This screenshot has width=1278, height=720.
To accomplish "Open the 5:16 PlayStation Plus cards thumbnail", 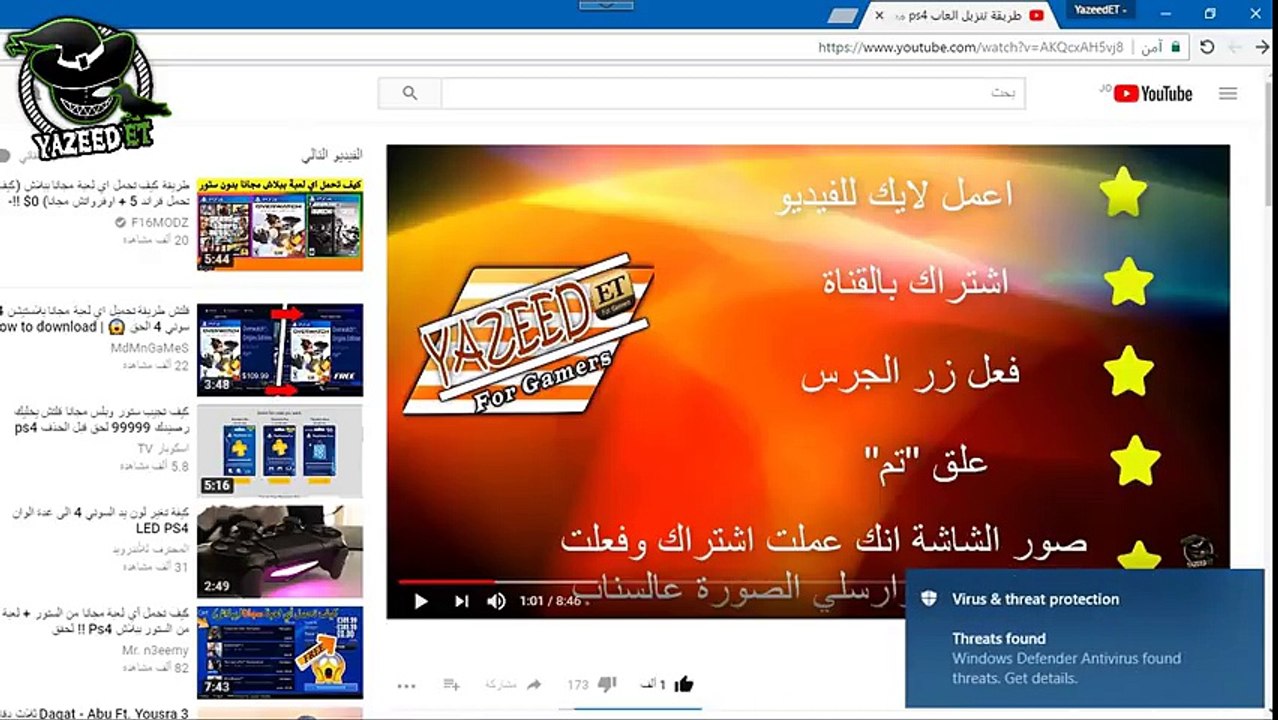I will pyautogui.click(x=280, y=451).
